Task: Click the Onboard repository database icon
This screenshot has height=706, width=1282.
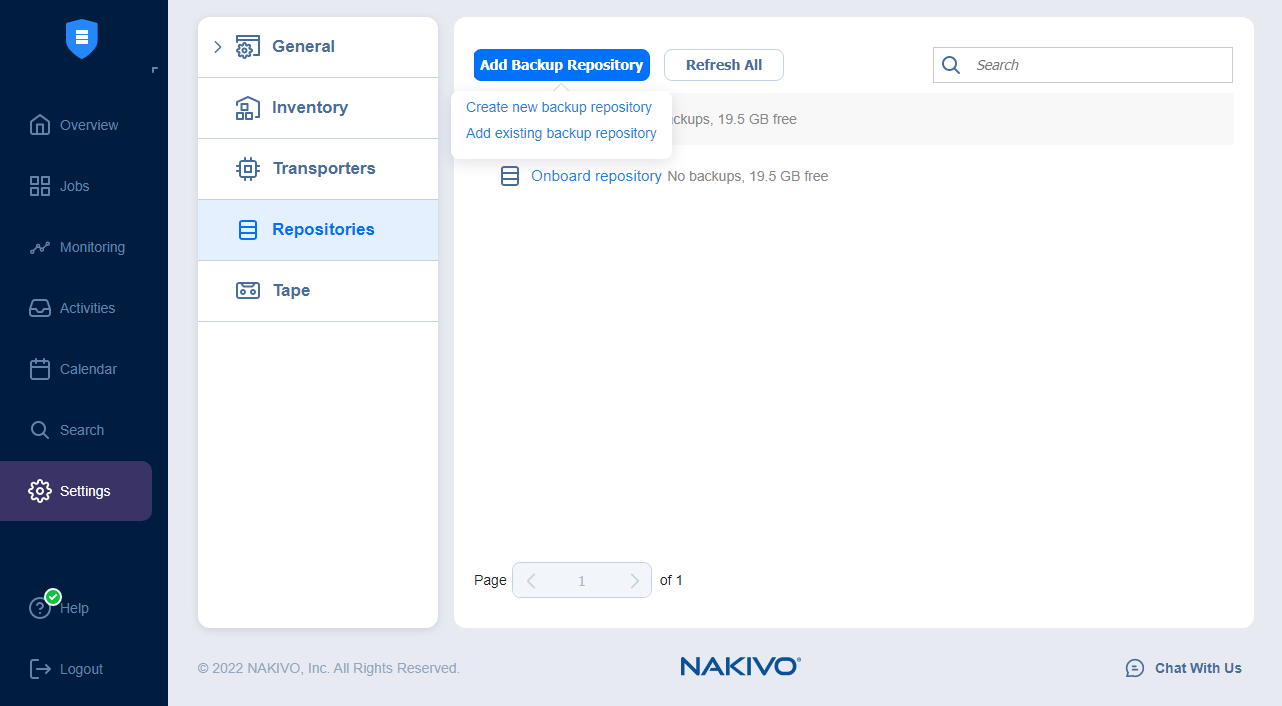Action: click(510, 176)
